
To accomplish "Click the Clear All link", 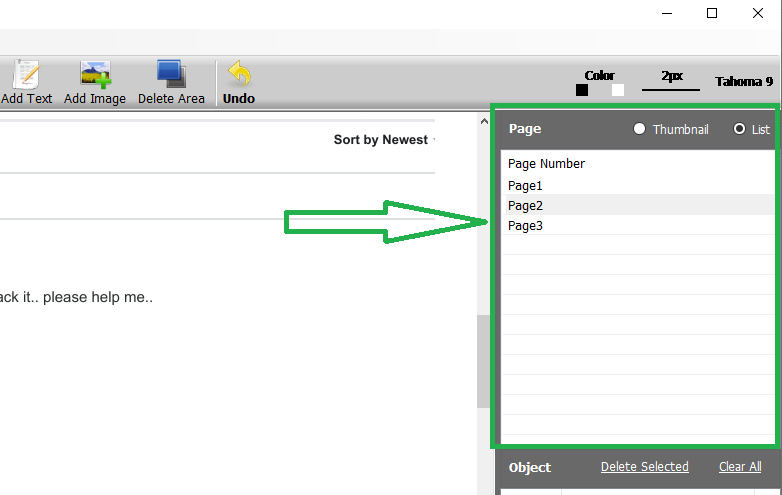I will pos(740,467).
